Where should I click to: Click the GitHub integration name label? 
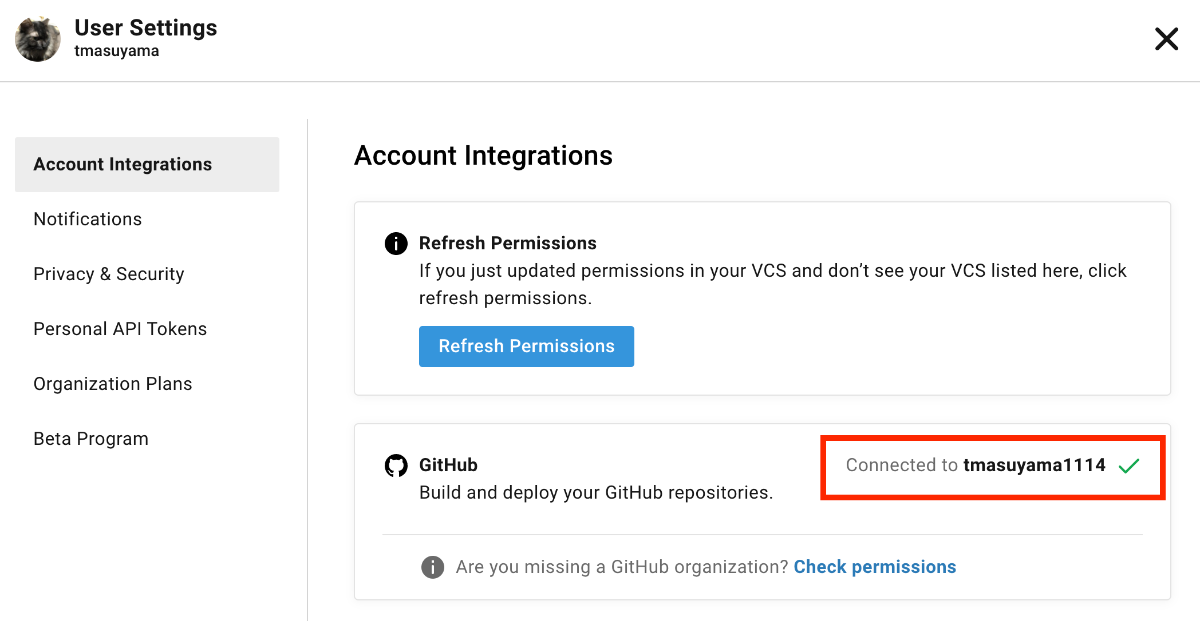[448, 465]
